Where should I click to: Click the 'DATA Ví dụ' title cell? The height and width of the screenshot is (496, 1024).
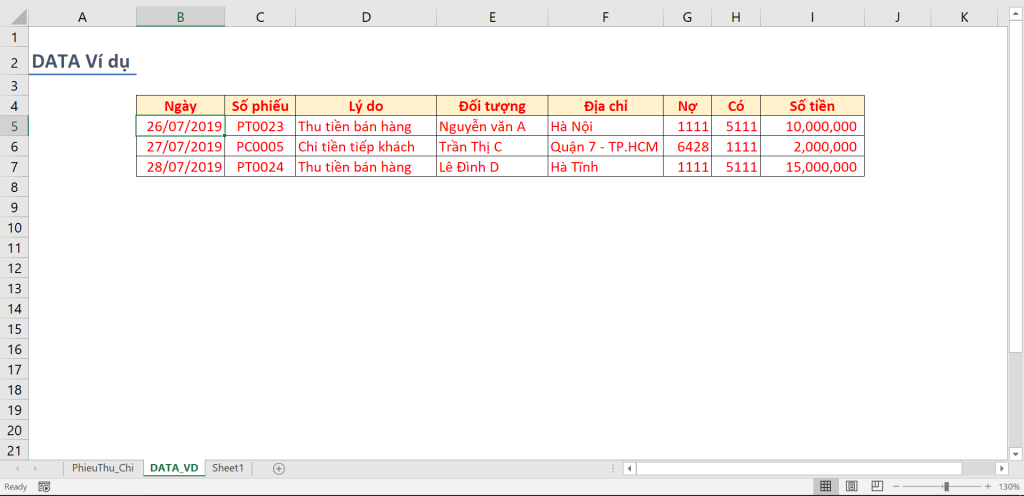point(82,63)
